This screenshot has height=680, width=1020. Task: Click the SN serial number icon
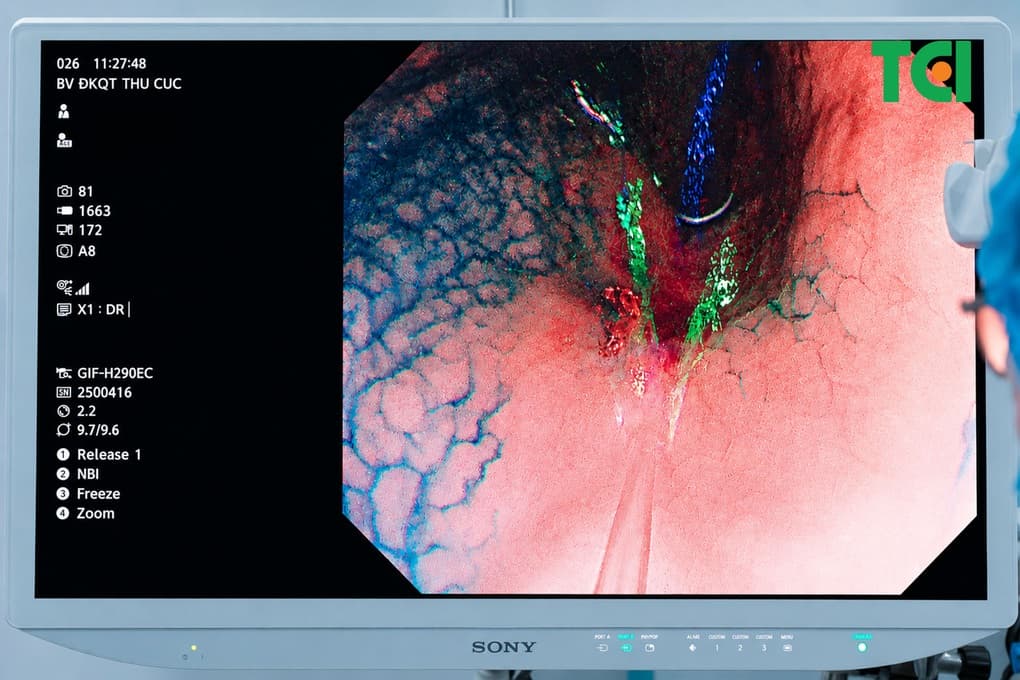(x=64, y=392)
